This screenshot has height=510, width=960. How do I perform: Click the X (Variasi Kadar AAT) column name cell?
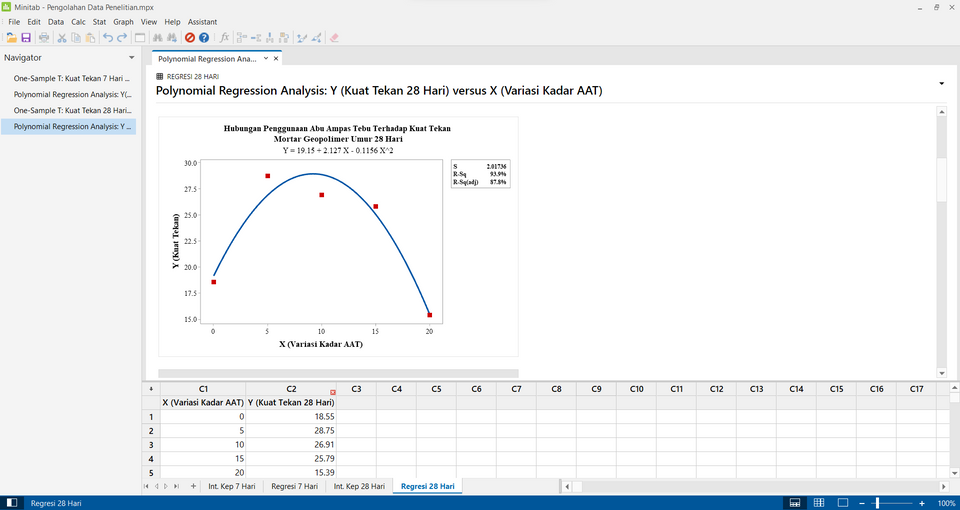click(203, 402)
